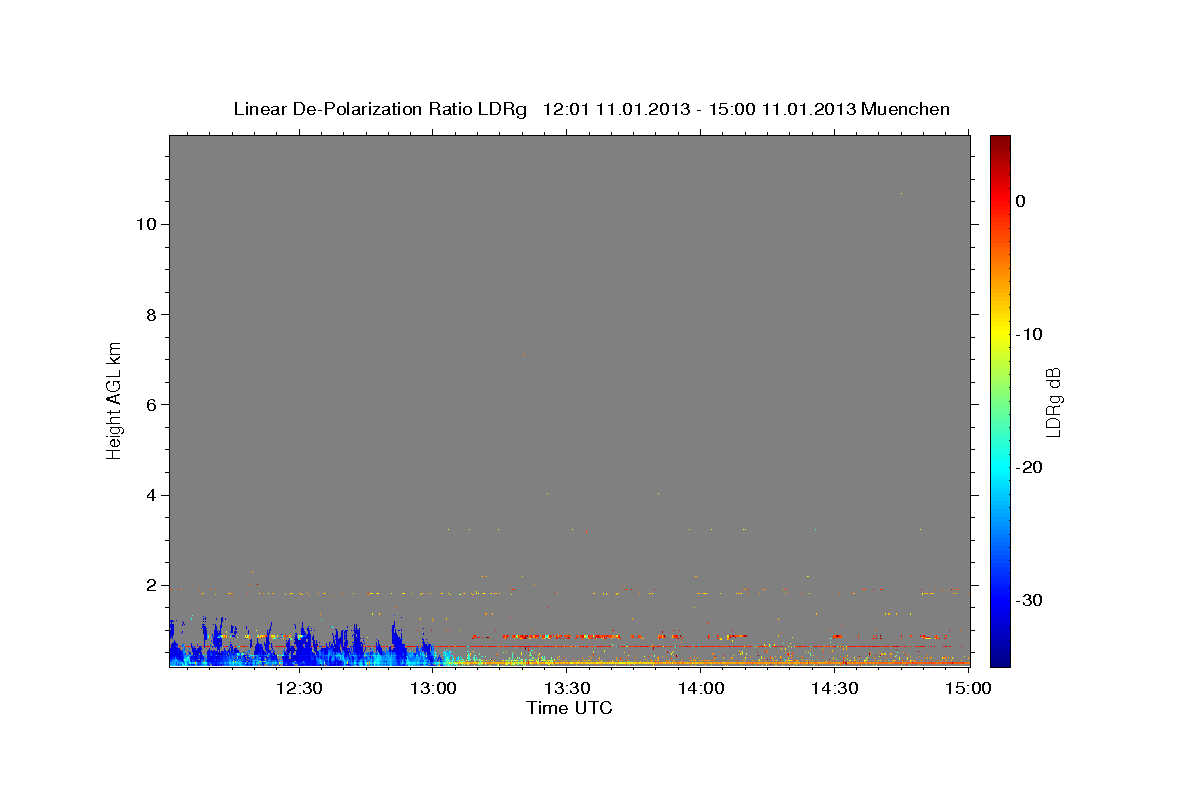Click the 14:00 time tick label
Image resolution: width=1200 pixels, height=800 pixels.
click(701, 688)
